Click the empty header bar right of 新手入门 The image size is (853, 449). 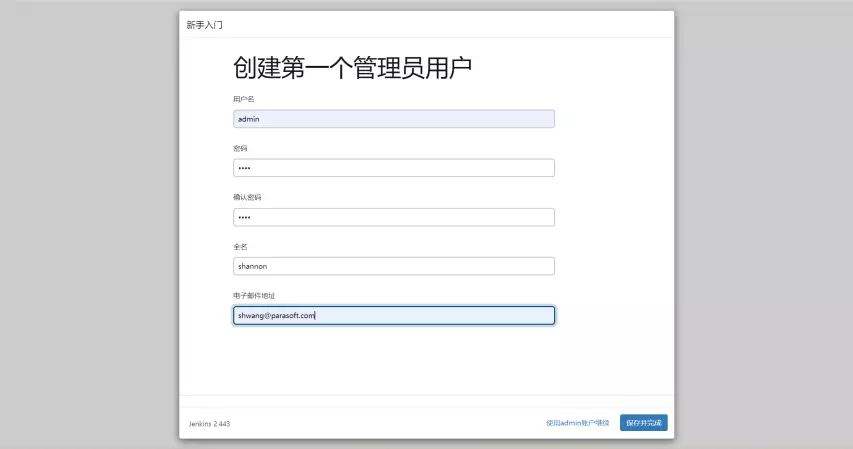pos(450,24)
